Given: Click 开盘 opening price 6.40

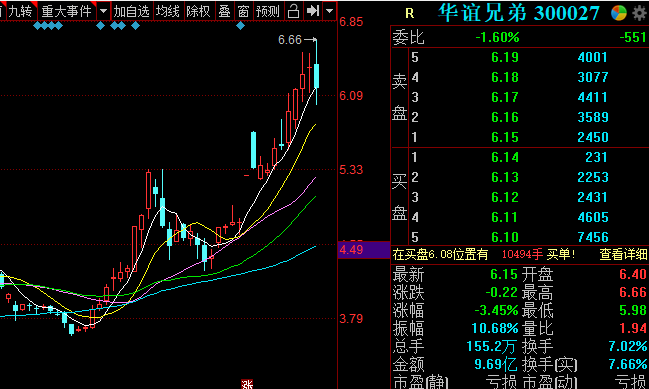Looking at the screenshot, I should click(x=633, y=274).
